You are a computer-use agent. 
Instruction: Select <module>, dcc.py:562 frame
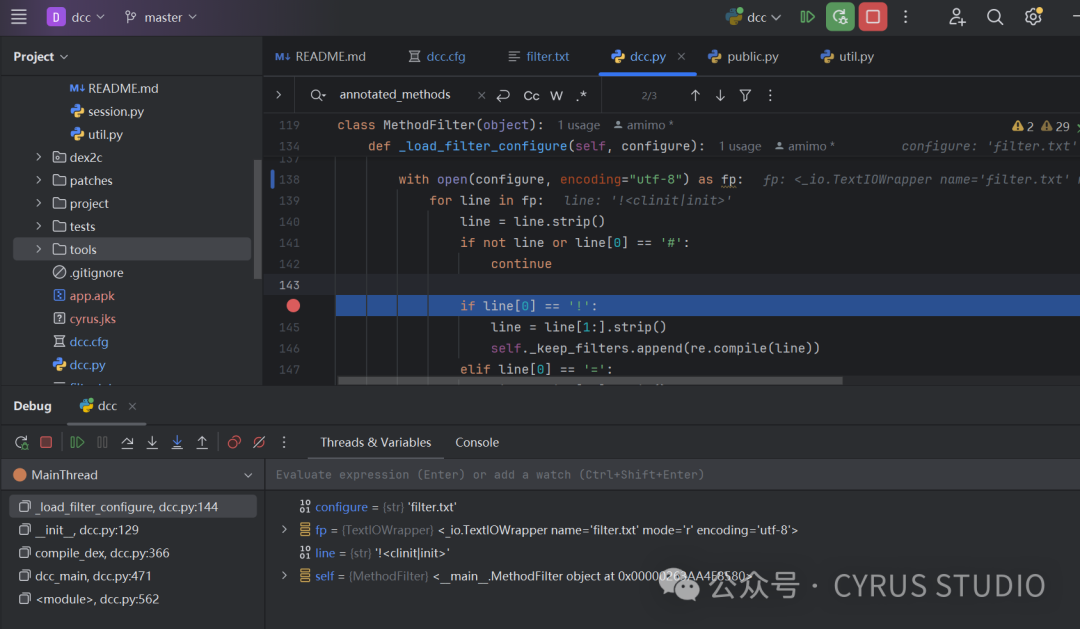pyautogui.click(x=133, y=599)
